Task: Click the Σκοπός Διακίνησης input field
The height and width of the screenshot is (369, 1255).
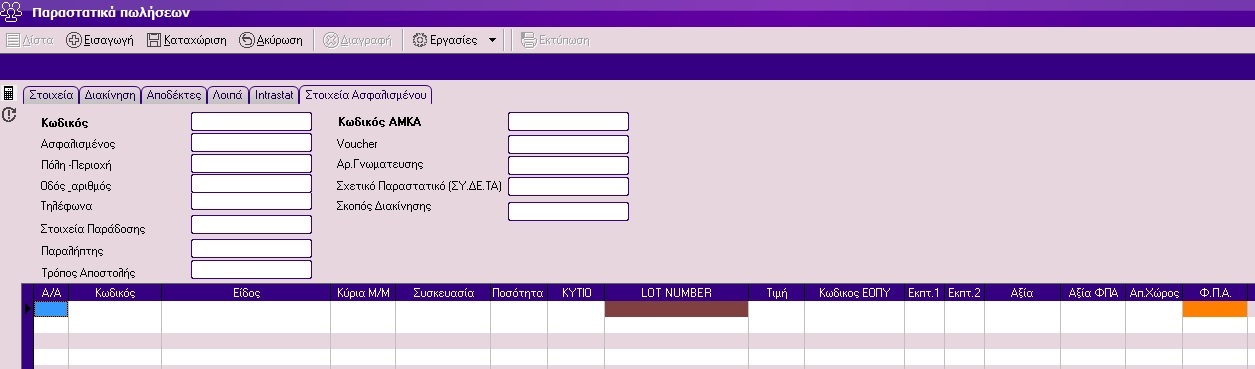Action: [568, 211]
